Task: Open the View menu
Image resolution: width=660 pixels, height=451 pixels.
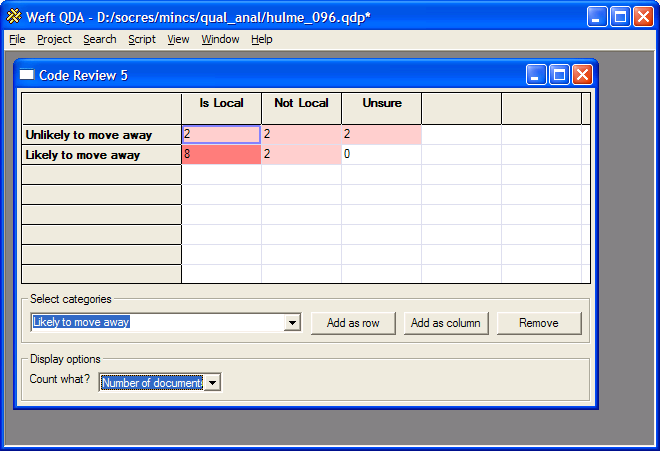Action: (178, 39)
